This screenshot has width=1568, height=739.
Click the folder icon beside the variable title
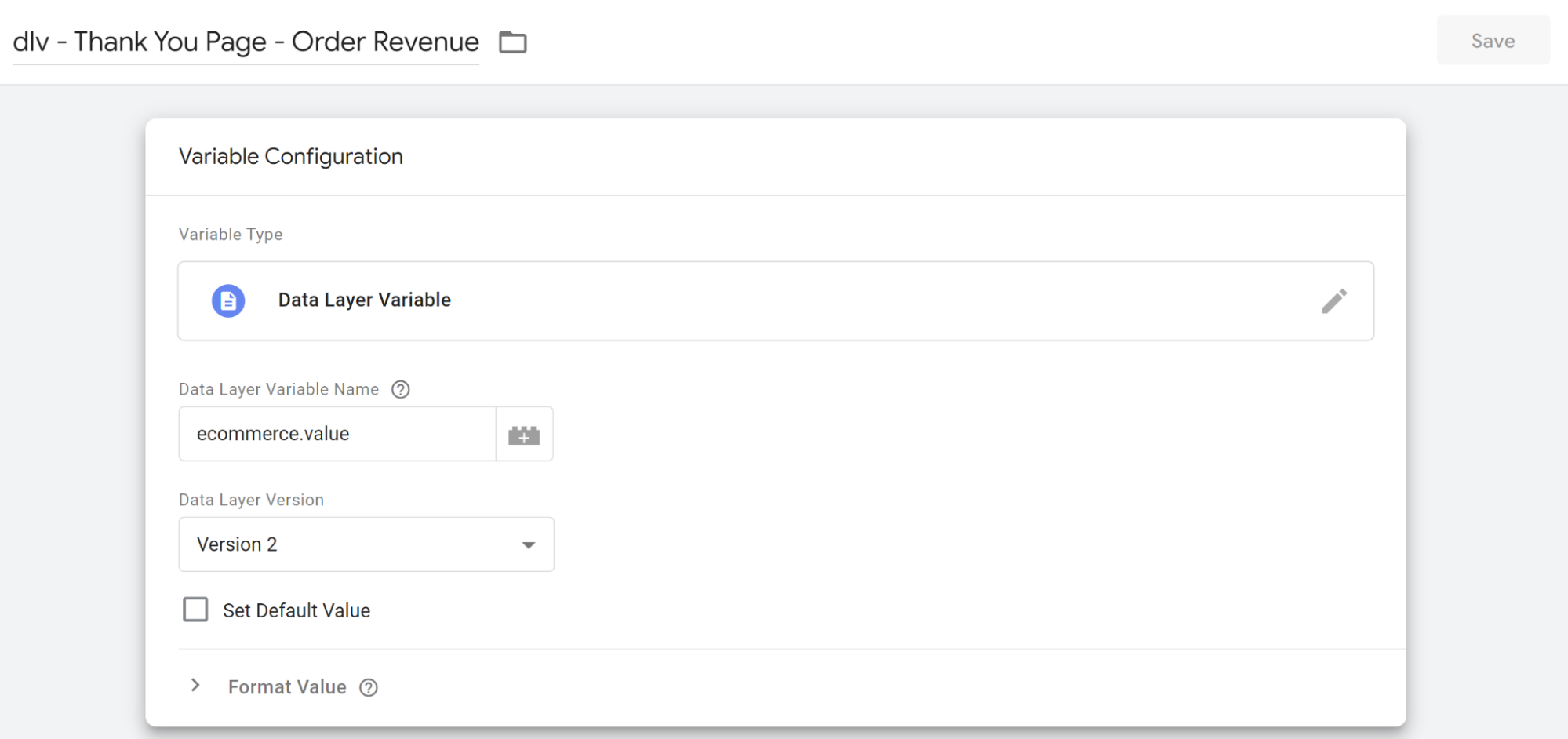513,42
